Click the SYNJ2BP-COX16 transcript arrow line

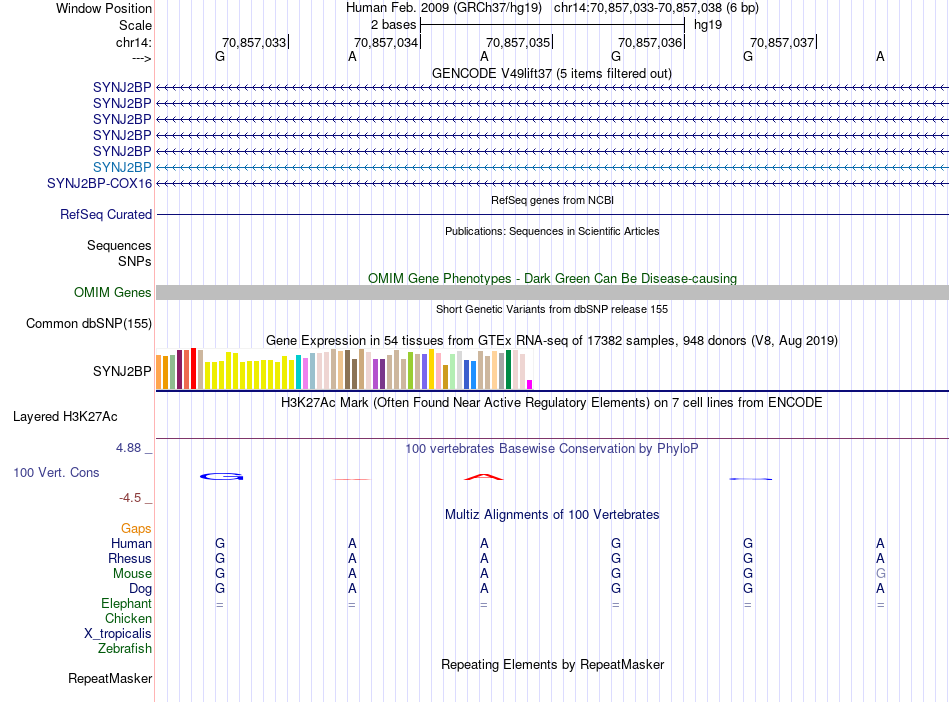552,183
